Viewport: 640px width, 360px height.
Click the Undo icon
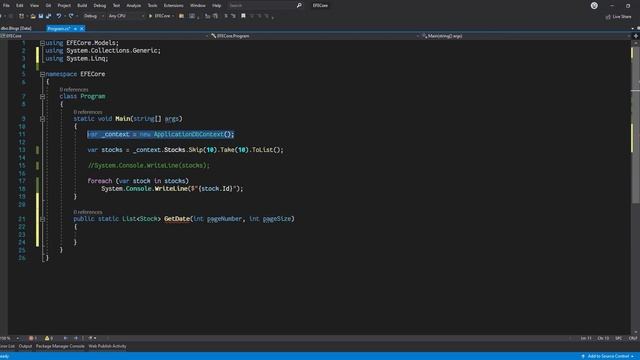(x=59, y=16)
